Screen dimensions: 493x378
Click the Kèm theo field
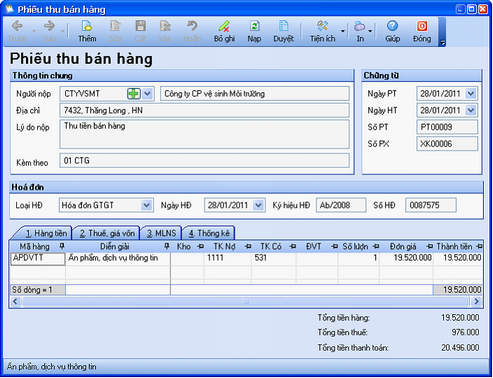(204, 161)
